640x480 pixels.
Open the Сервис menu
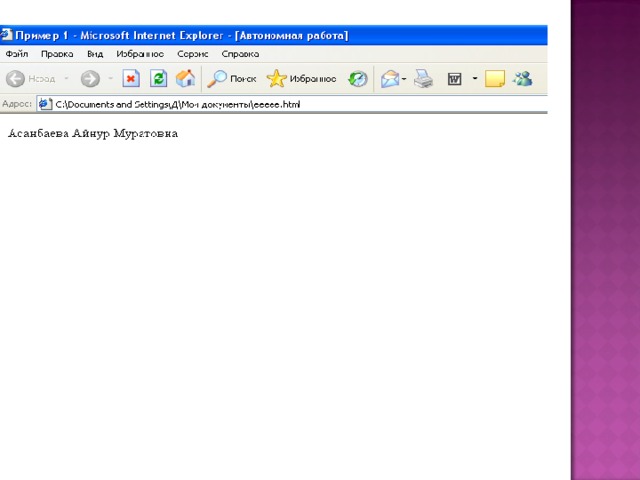tap(193, 54)
